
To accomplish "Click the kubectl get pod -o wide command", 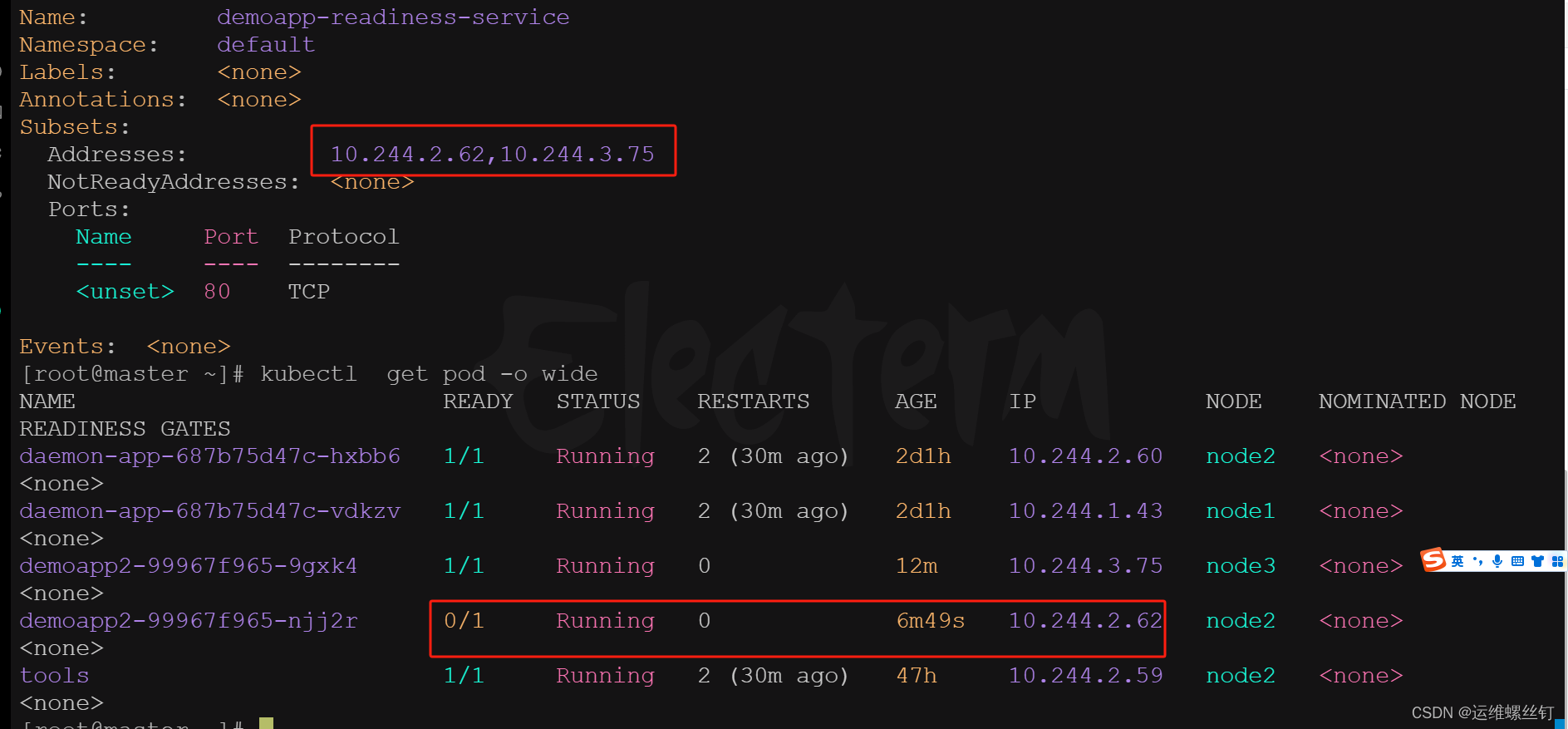I will [429, 374].
